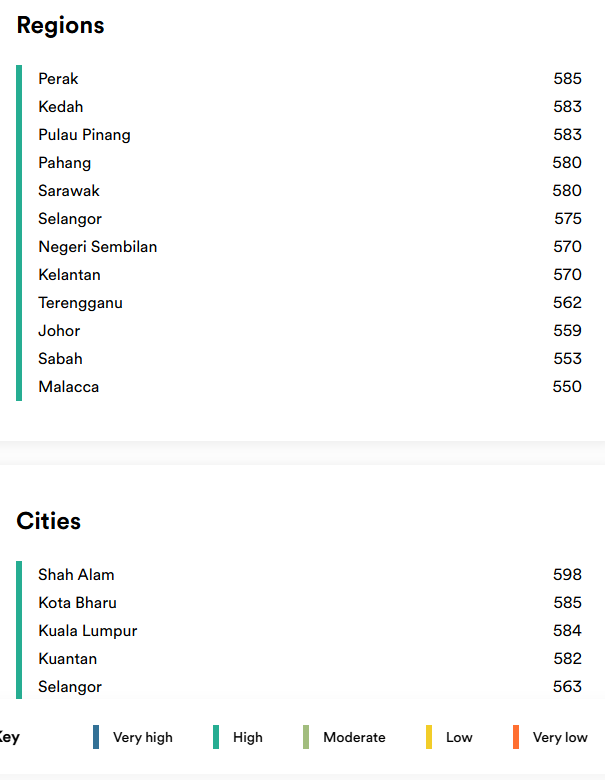This screenshot has height=780, width=605.
Task: Select Sarawak from the regions list
Action: pos(69,191)
